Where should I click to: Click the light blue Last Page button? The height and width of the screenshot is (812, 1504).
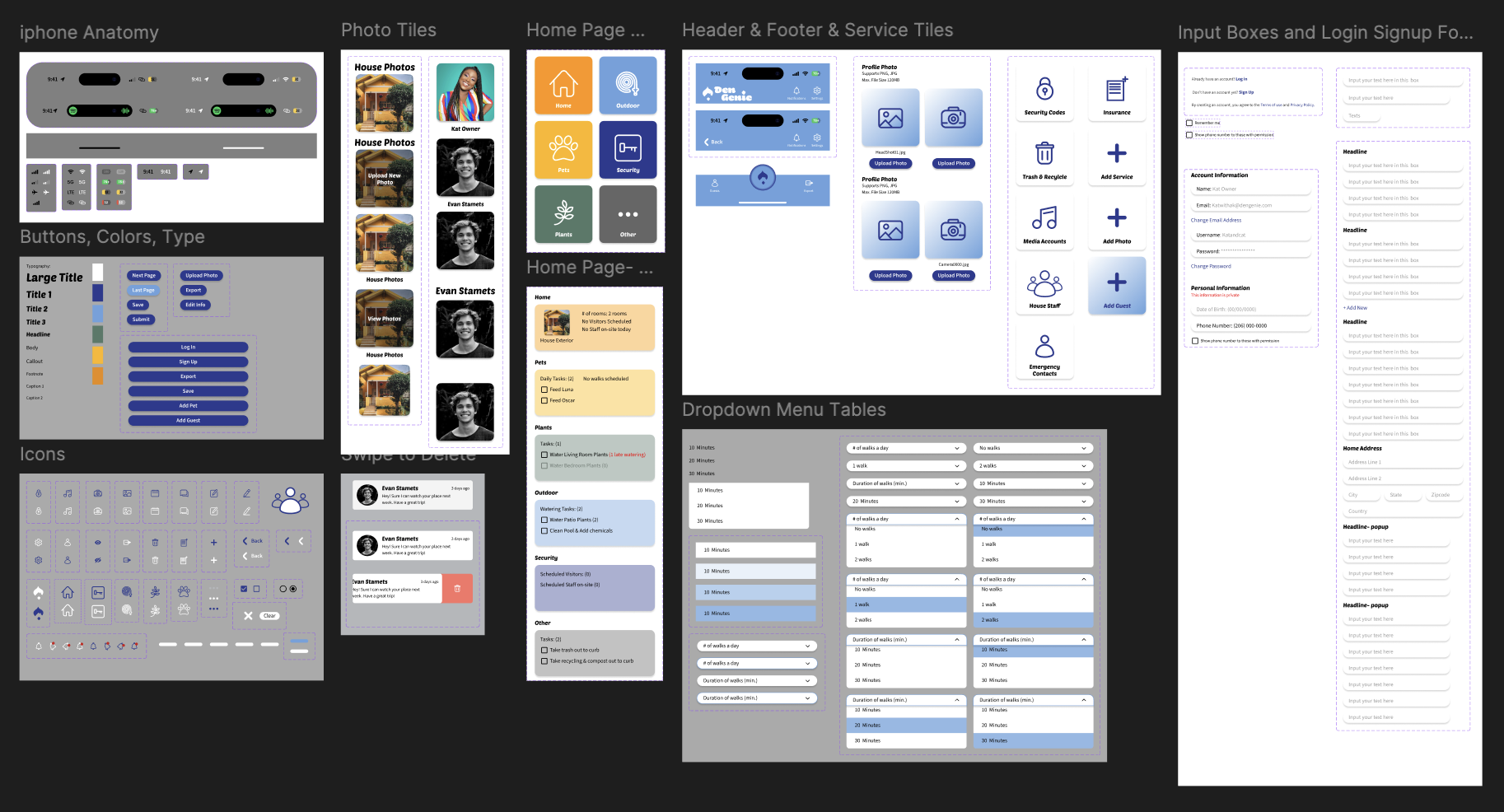tap(143, 290)
